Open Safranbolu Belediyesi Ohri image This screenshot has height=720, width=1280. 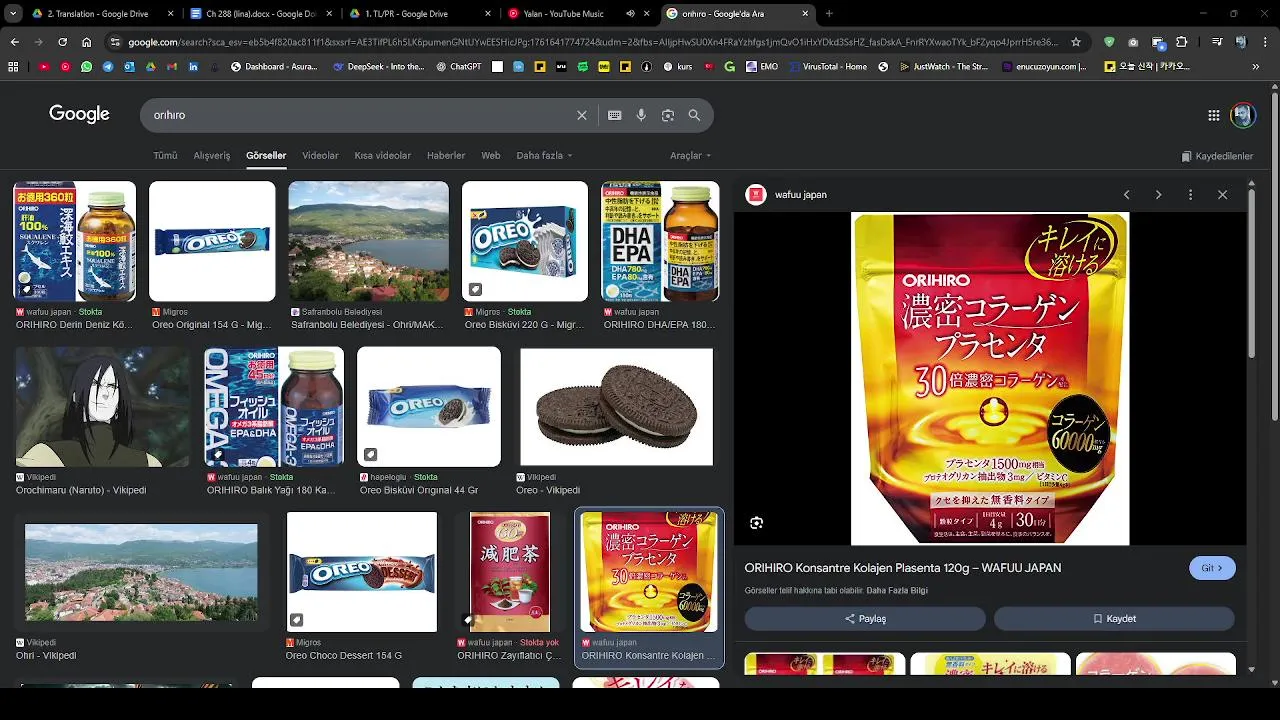tap(369, 241)
